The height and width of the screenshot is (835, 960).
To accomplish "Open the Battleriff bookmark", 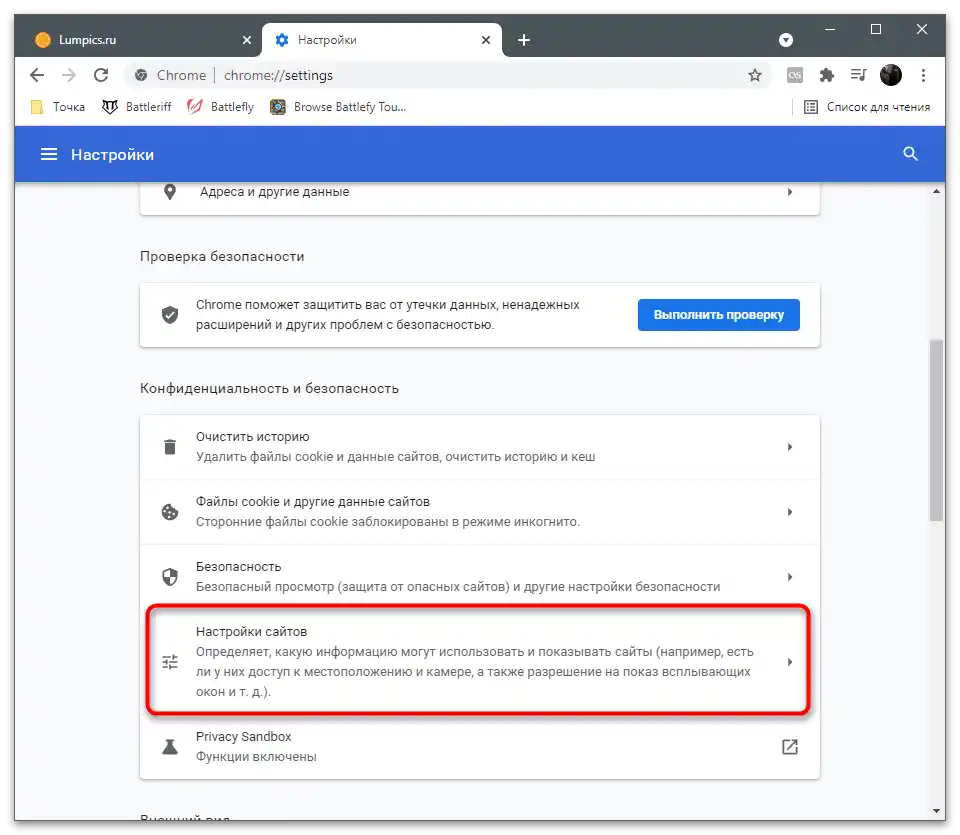I will (x=137, y=107).
